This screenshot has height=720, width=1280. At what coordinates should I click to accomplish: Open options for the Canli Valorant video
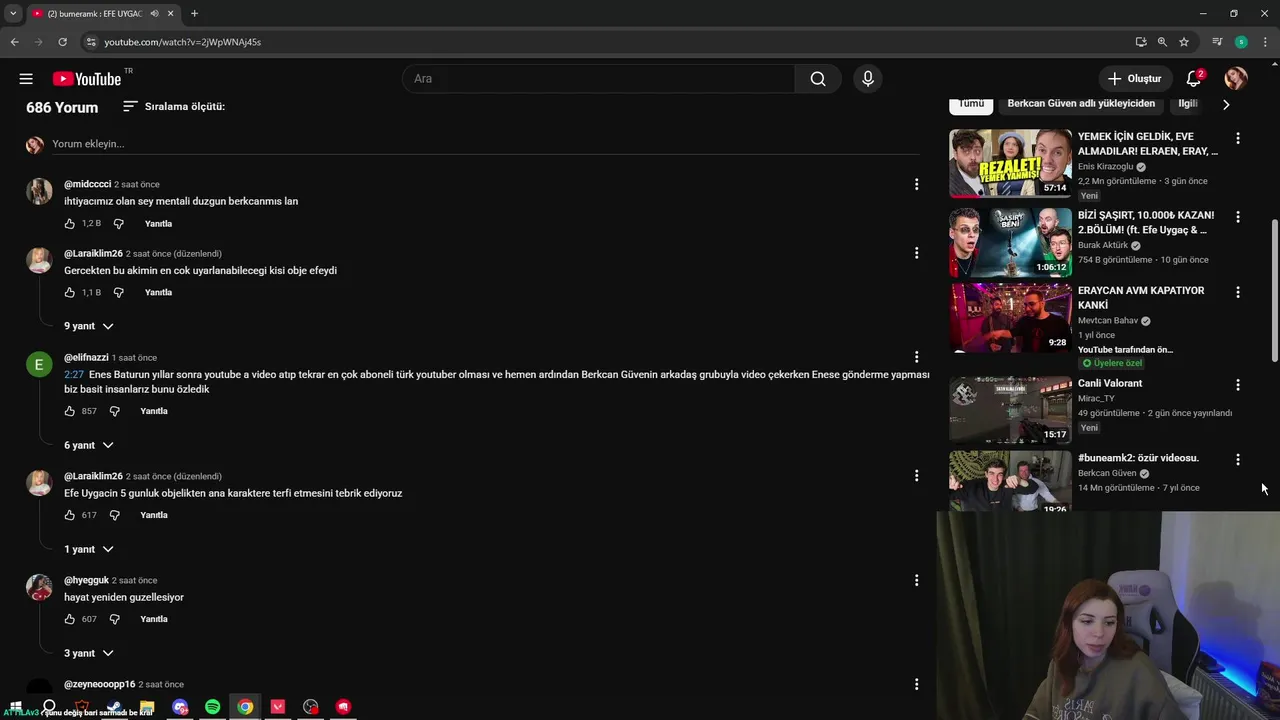pyautogui.click(x=1238, y=385)
